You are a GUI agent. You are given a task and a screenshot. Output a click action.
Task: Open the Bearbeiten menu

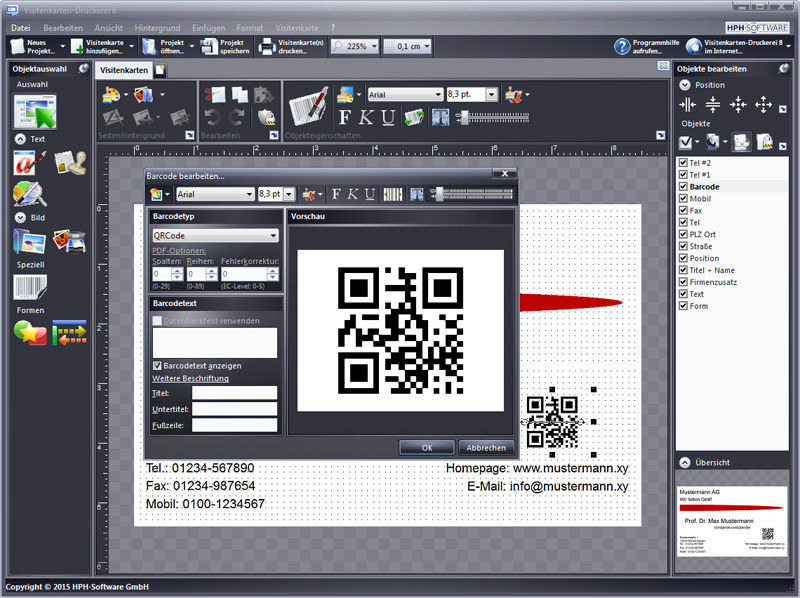pyautogui.click(x=63, y=28)
